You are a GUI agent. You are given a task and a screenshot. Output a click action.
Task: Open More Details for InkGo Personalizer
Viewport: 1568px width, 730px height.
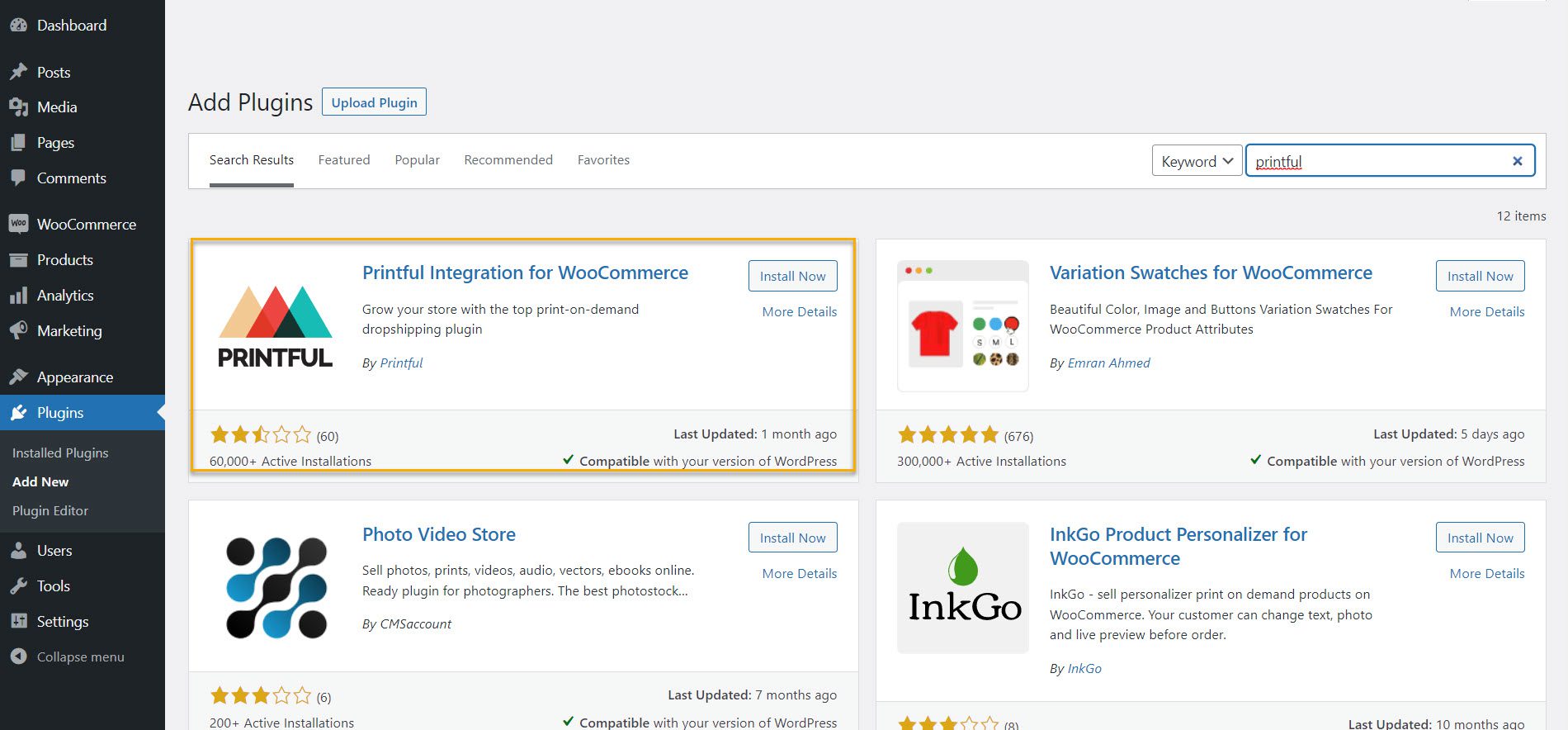(1486, 573)
